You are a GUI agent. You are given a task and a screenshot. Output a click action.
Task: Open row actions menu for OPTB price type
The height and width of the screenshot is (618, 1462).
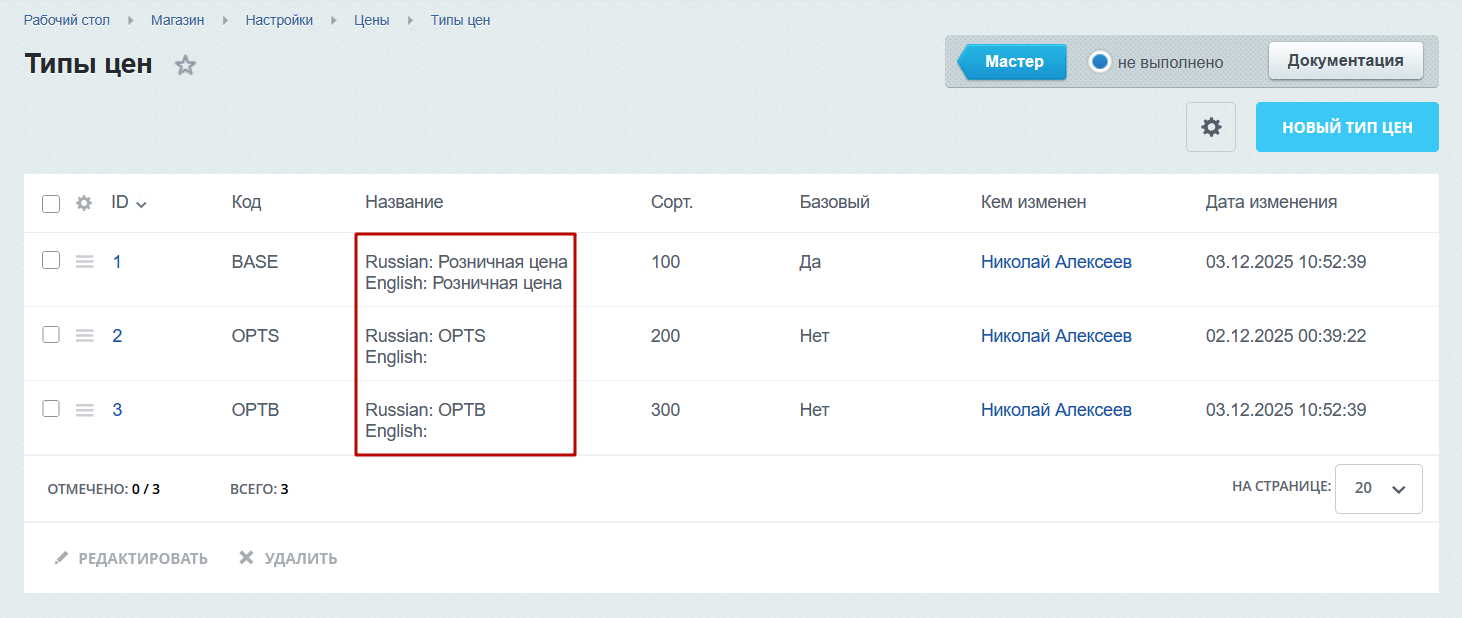pyautogui.click(x=85, y=410)
